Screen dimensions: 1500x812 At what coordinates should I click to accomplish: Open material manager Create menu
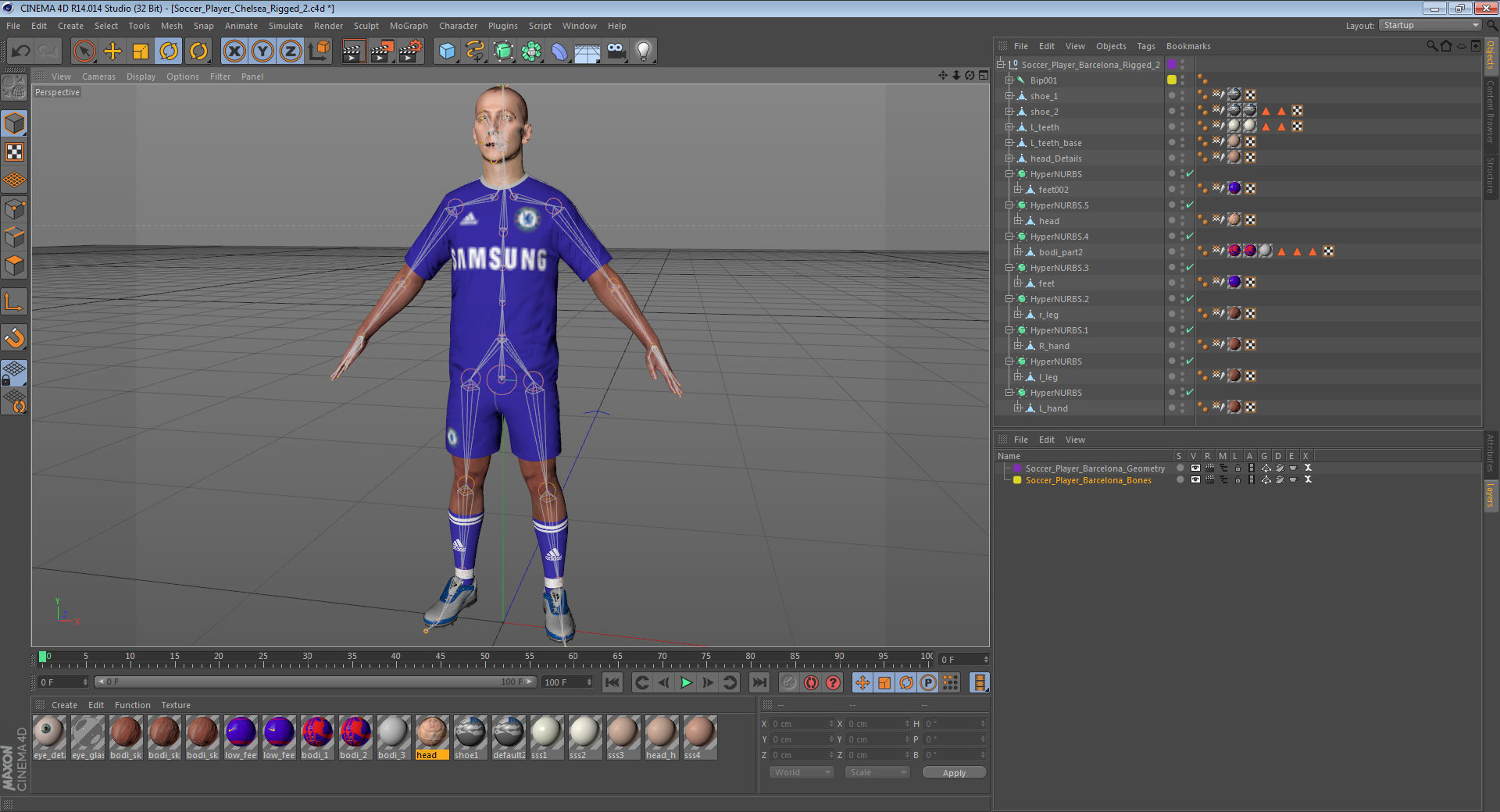64,705
